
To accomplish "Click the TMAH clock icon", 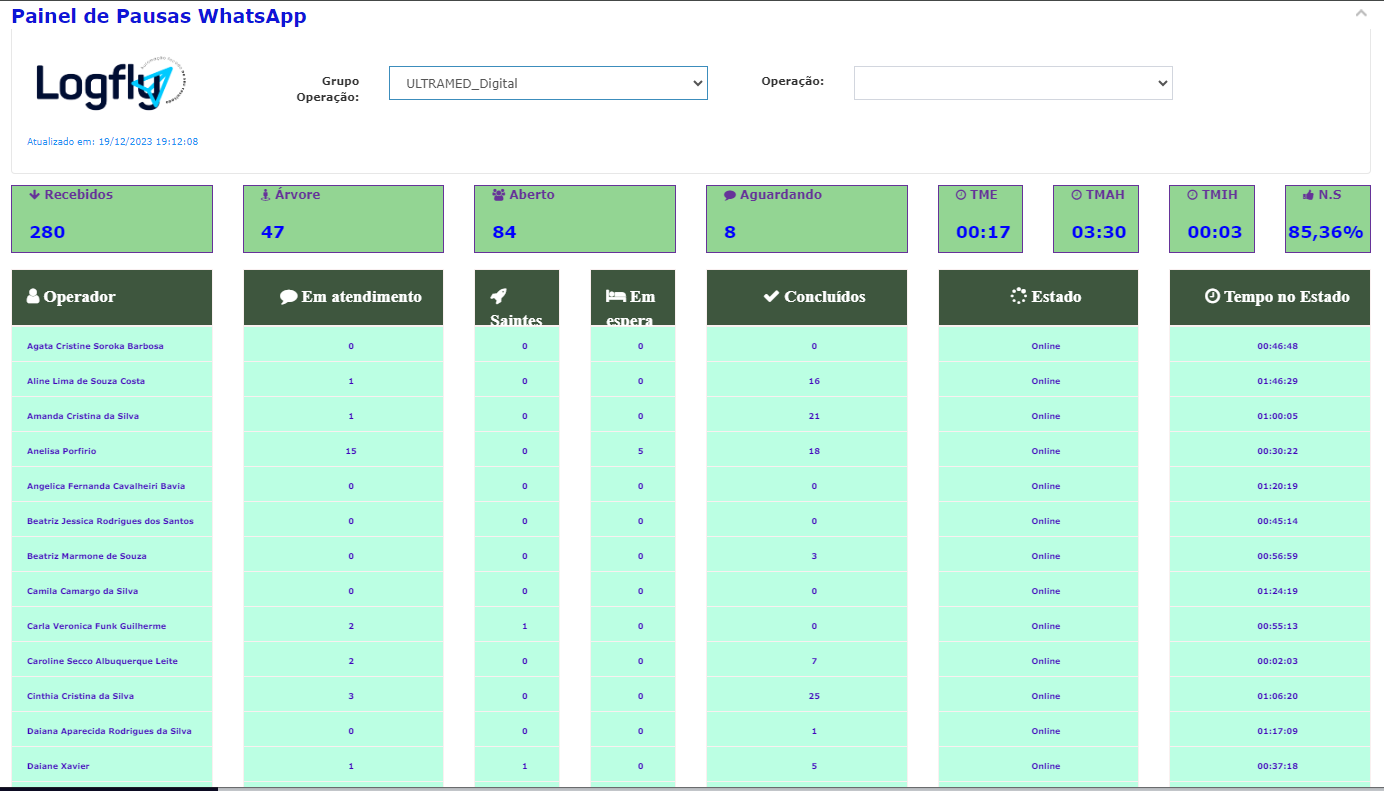I will (1077, 195).
